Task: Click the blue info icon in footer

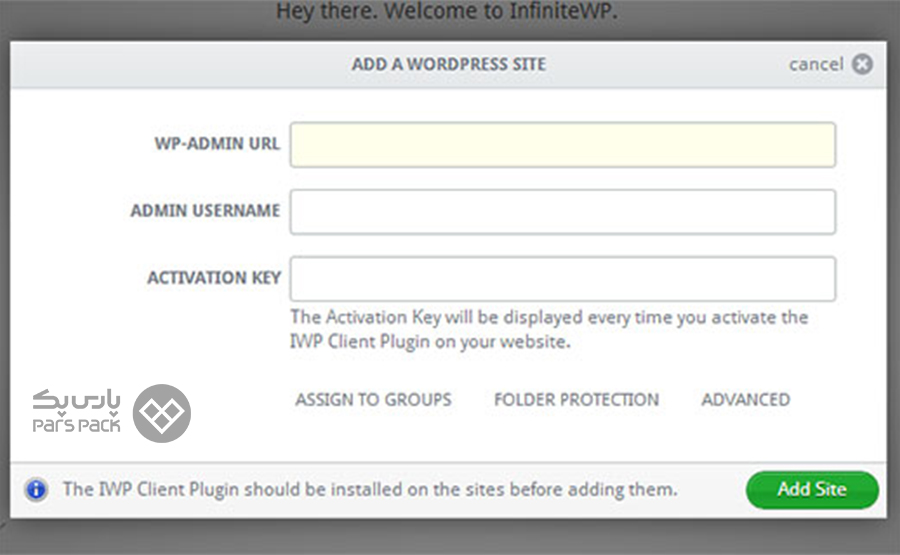Action: [36, 490]
